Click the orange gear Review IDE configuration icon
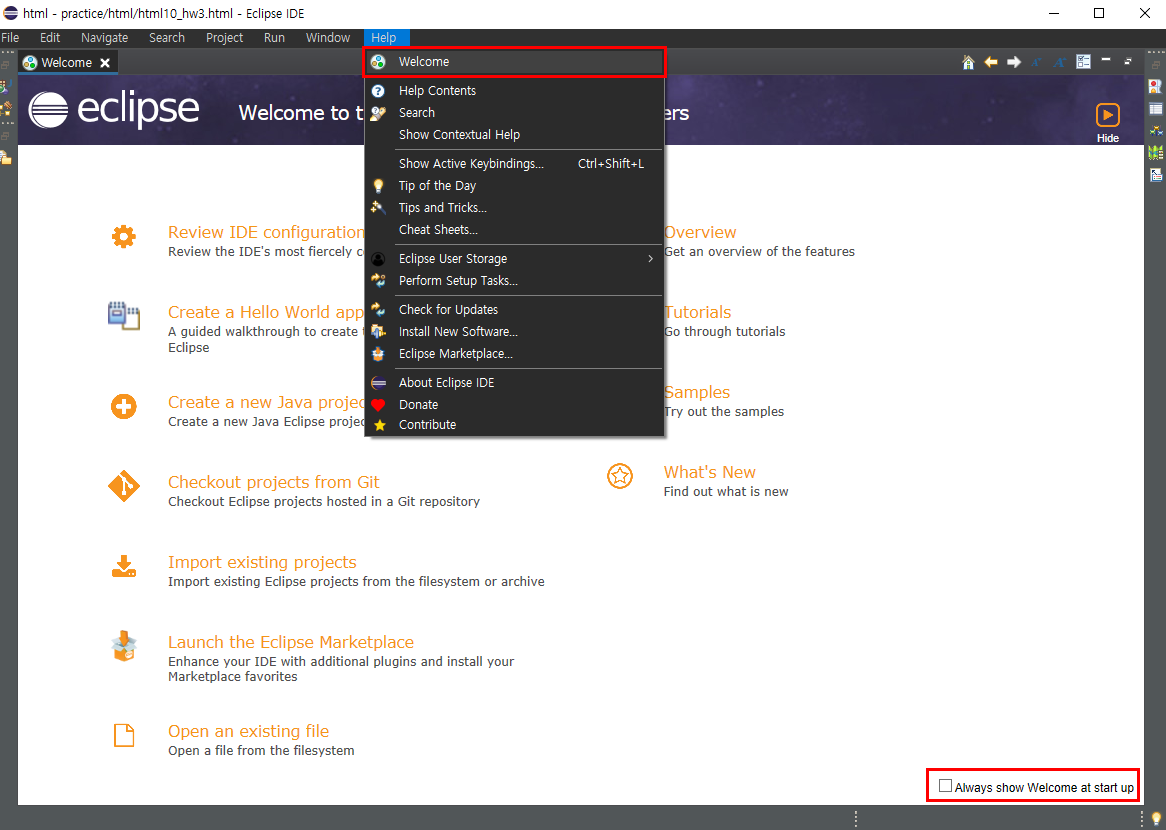Screen dimensions: 1166x830 tap(123, 237)
